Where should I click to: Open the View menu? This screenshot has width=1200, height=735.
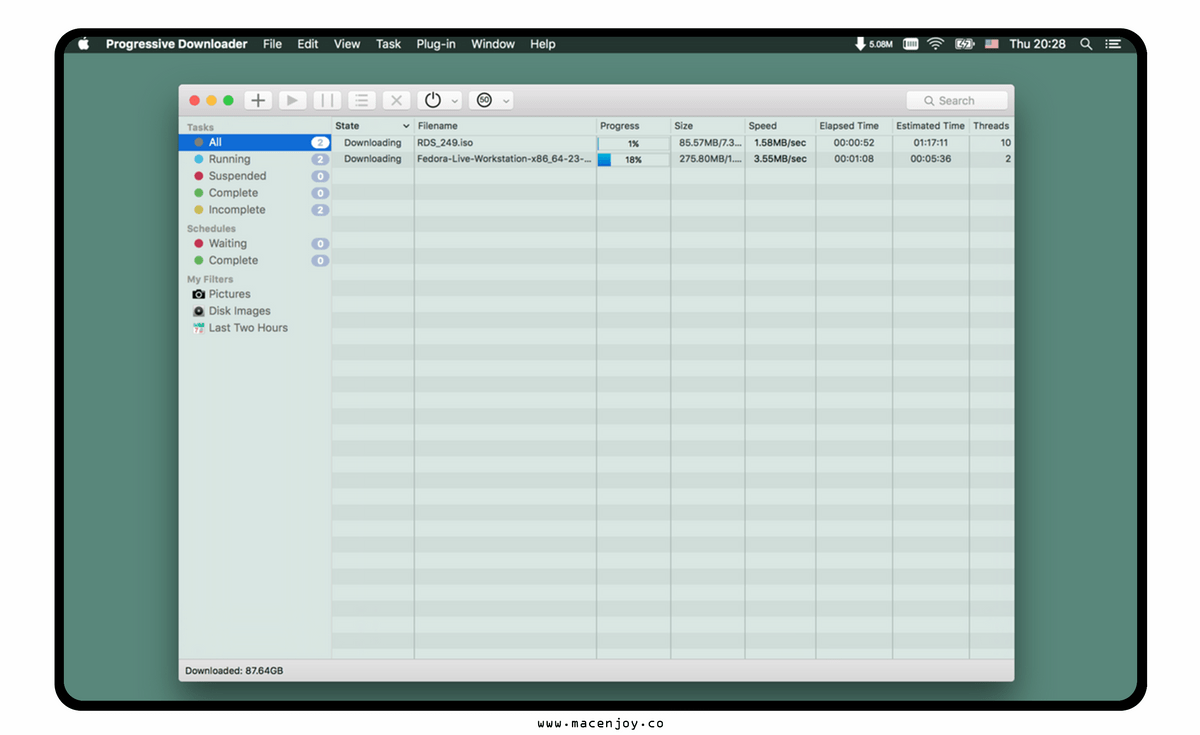347,44
